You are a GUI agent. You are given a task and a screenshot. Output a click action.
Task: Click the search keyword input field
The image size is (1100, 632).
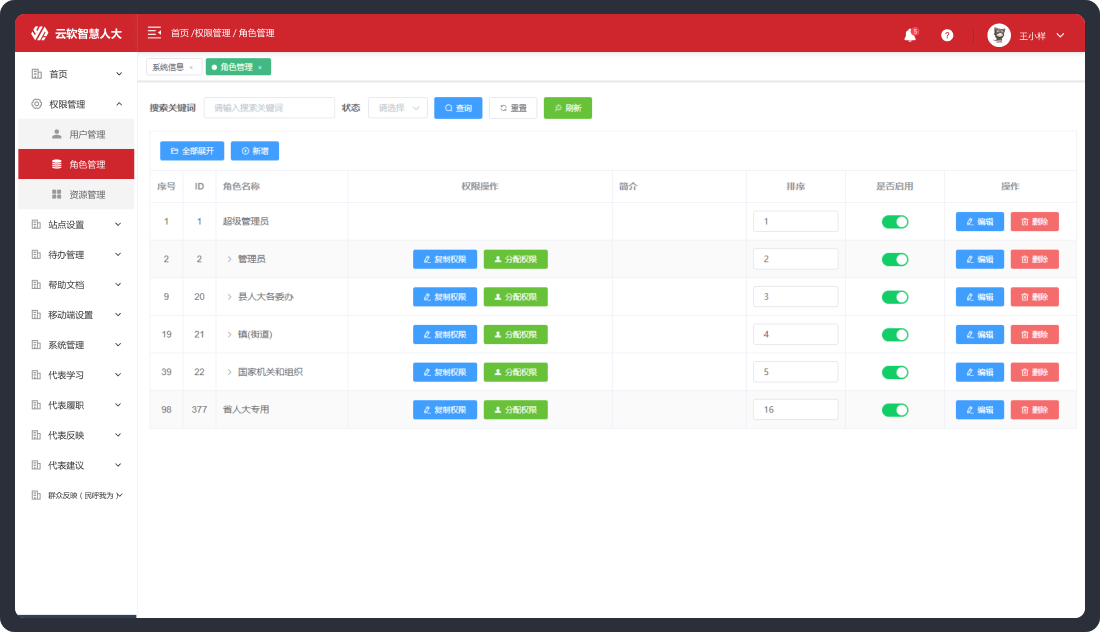click(x=270, y=107)
